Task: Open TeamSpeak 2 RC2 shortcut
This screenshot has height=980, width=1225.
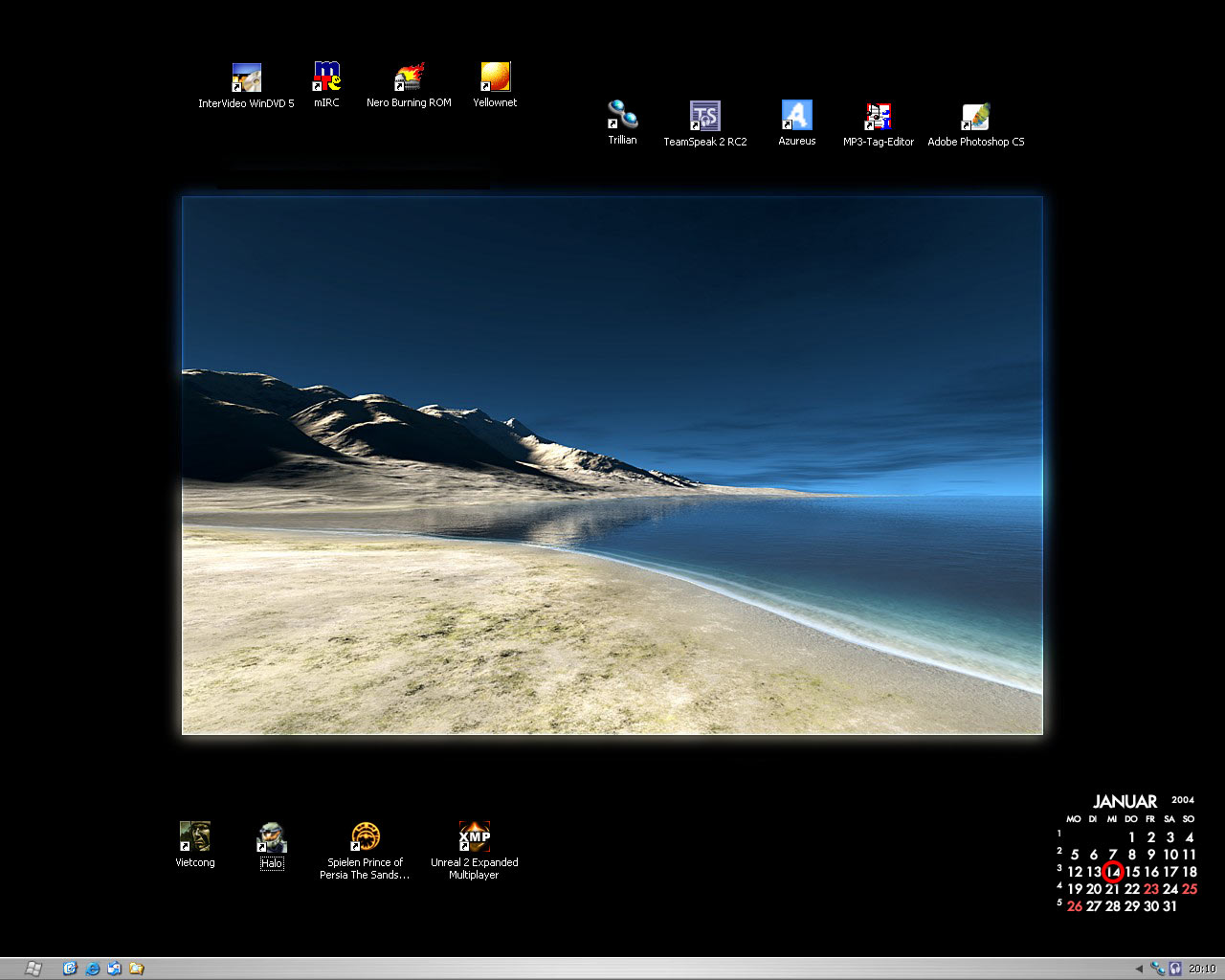Action: click(705, 116)
